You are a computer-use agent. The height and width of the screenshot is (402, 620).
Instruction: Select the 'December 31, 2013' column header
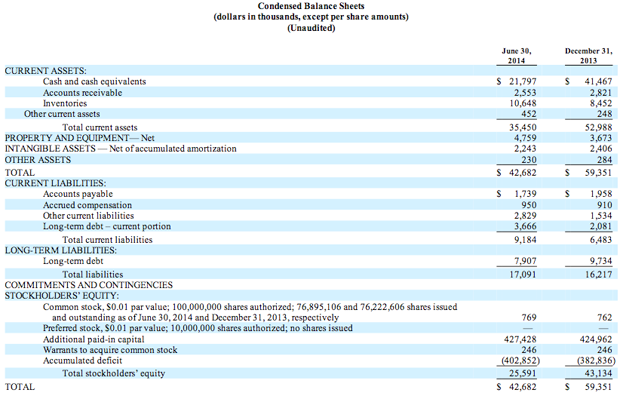coord(588,56)
